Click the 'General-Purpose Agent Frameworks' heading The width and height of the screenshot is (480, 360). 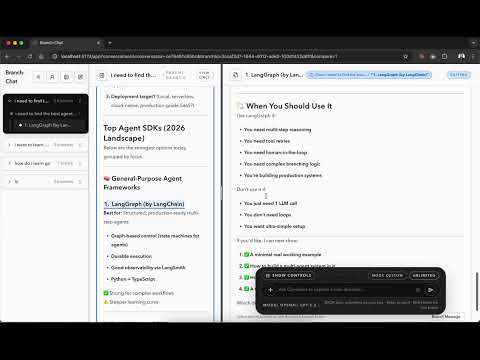coord(143,183)
